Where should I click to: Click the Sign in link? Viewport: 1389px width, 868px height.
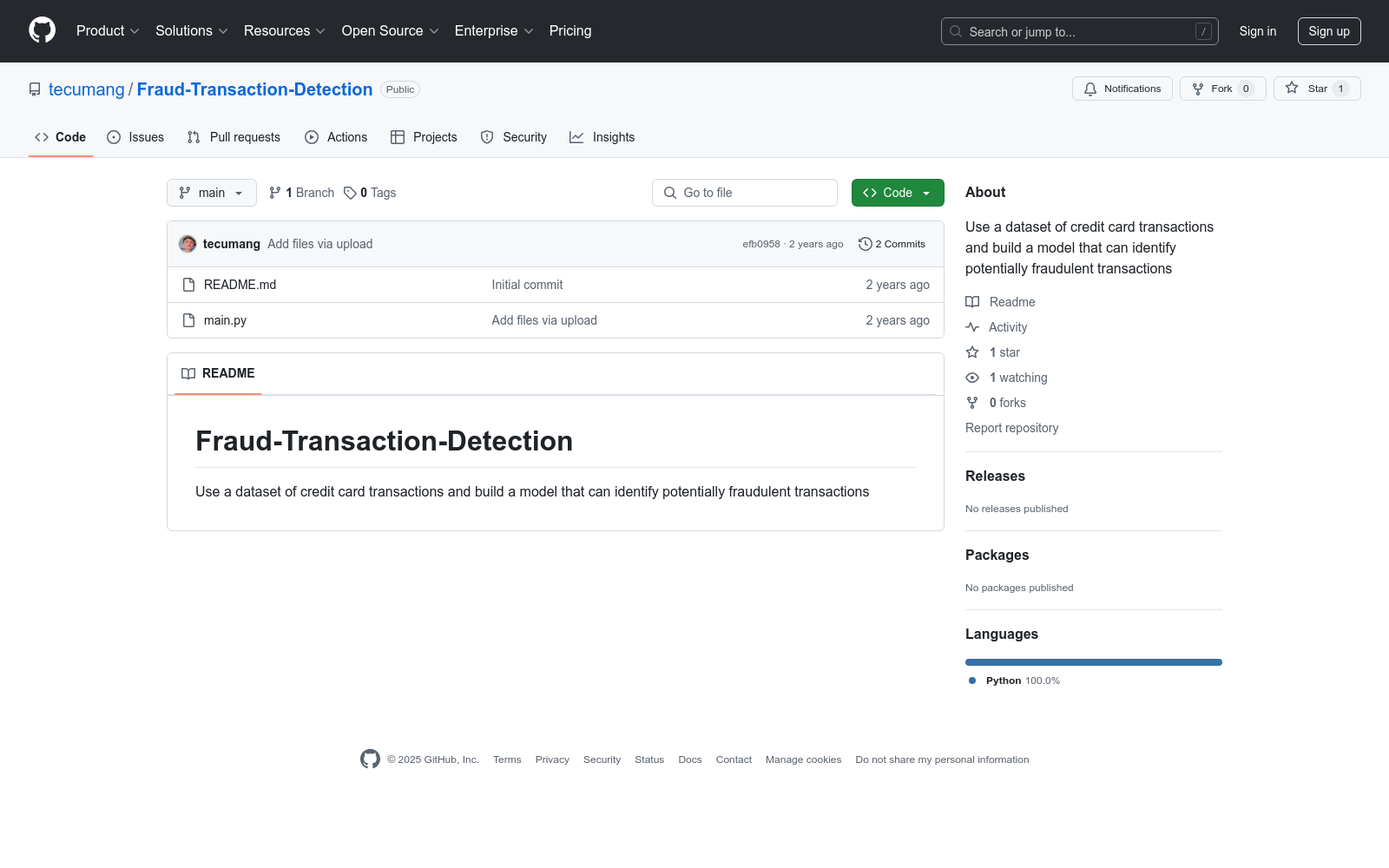[1258, 31]
